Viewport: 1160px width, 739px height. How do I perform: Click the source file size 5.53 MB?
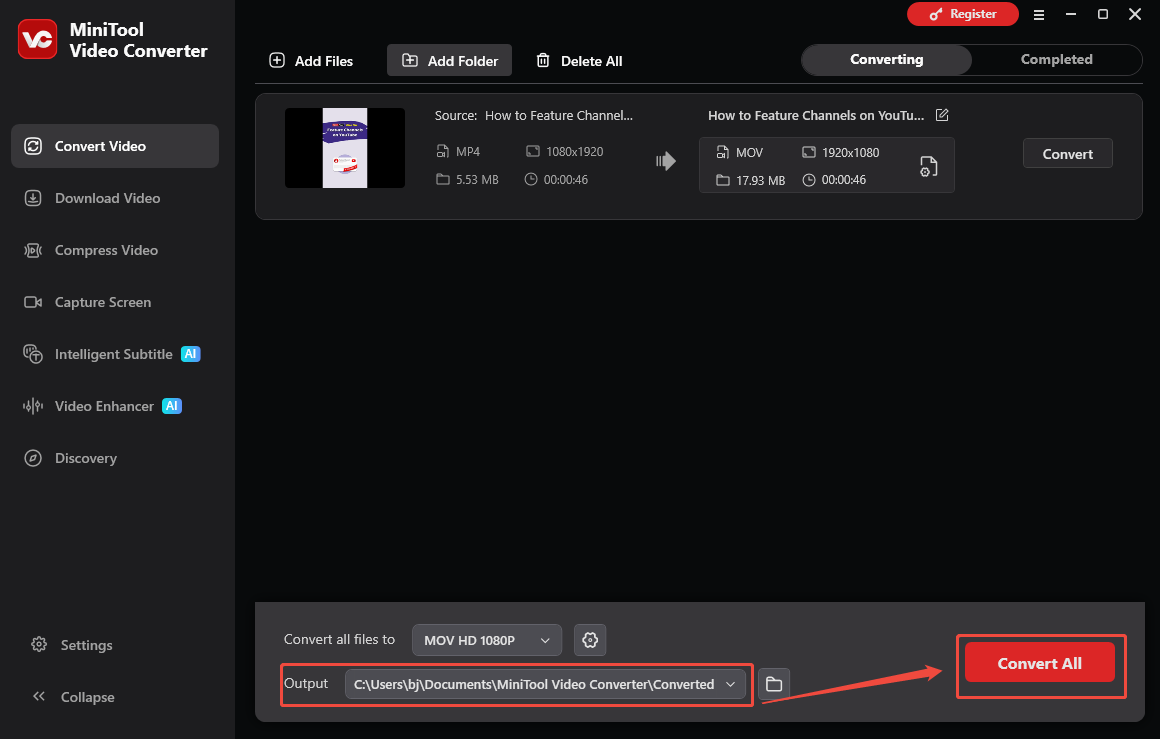coord(477,180)
